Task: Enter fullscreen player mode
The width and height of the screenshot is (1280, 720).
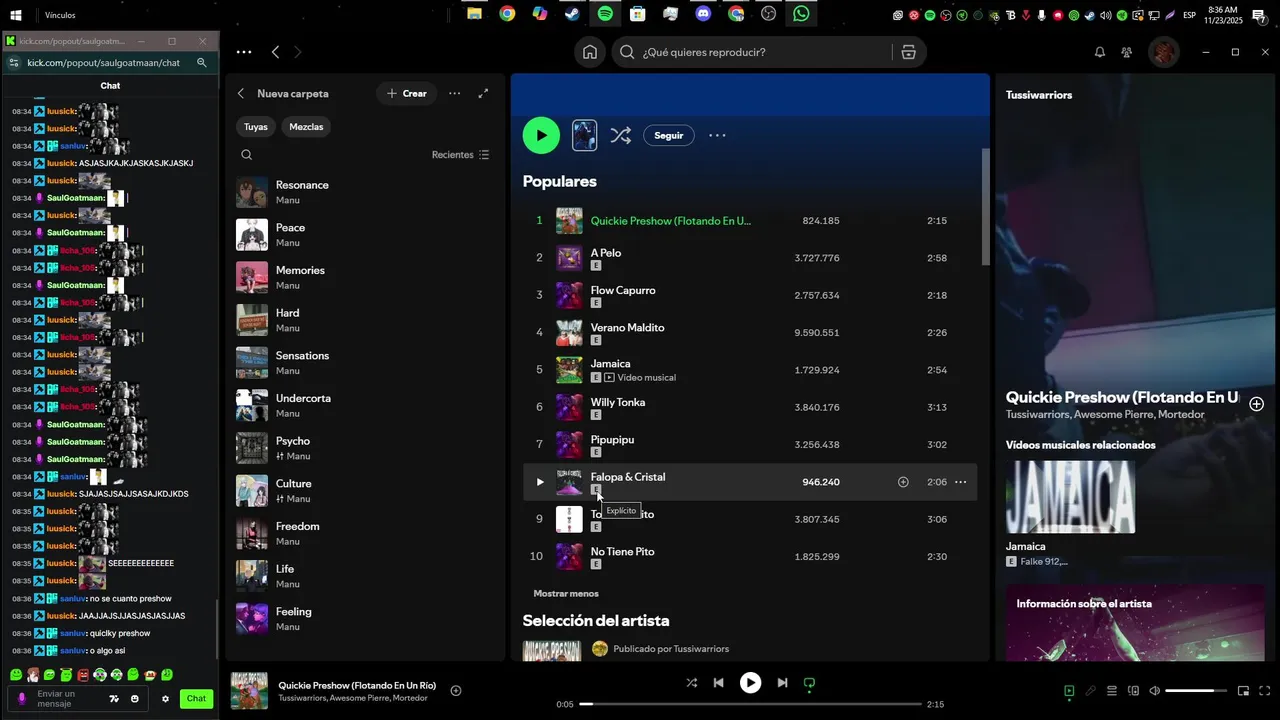Action: [x=1265, y=691]
